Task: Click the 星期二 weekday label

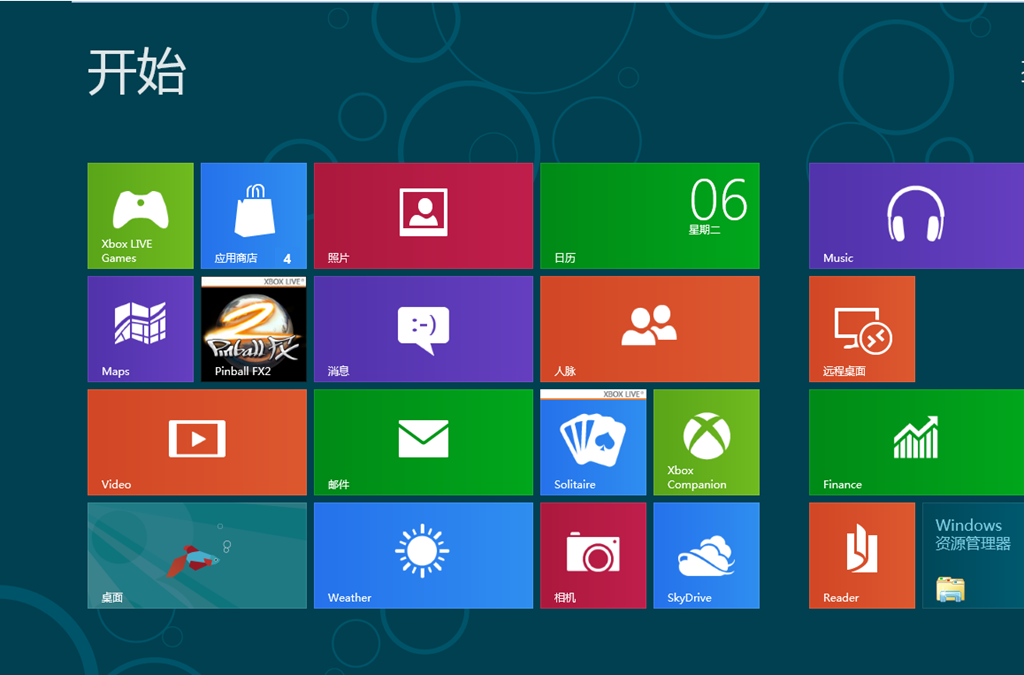Action: 705,230
